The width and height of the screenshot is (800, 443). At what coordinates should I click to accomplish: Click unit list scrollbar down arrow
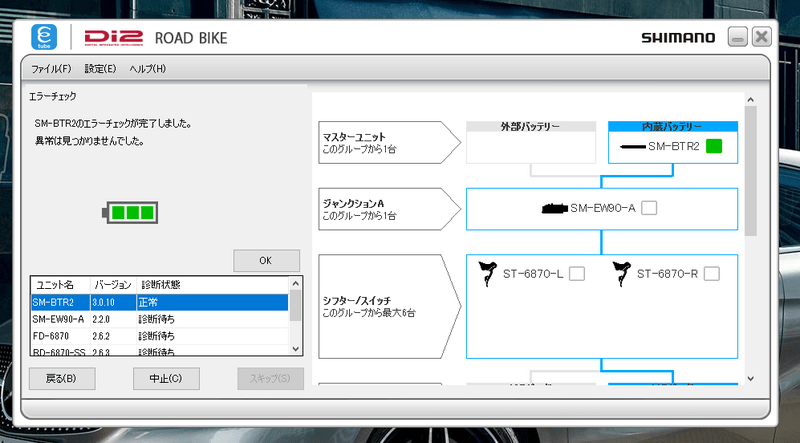[295, 349]
